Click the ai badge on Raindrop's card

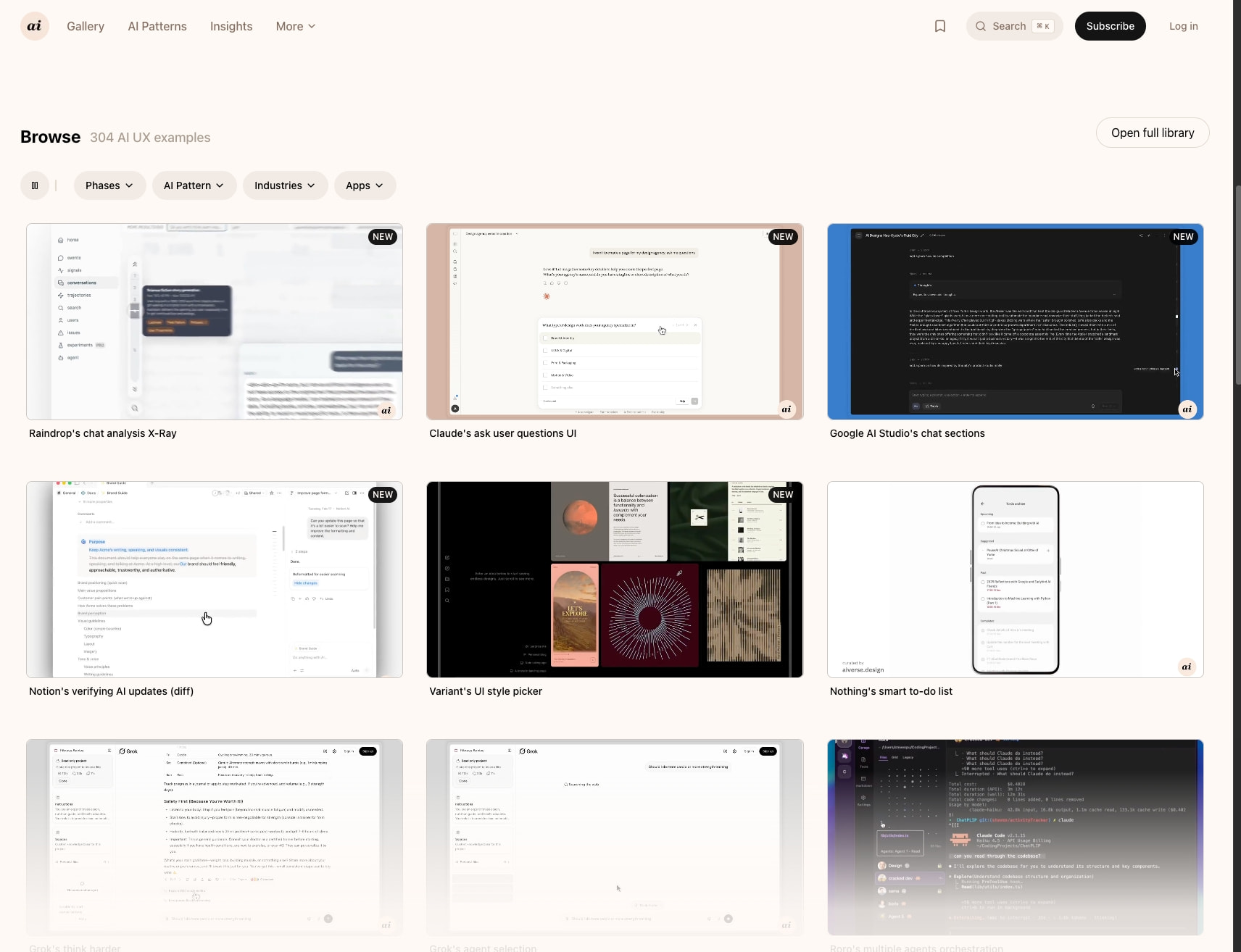[x=386, y=410]
